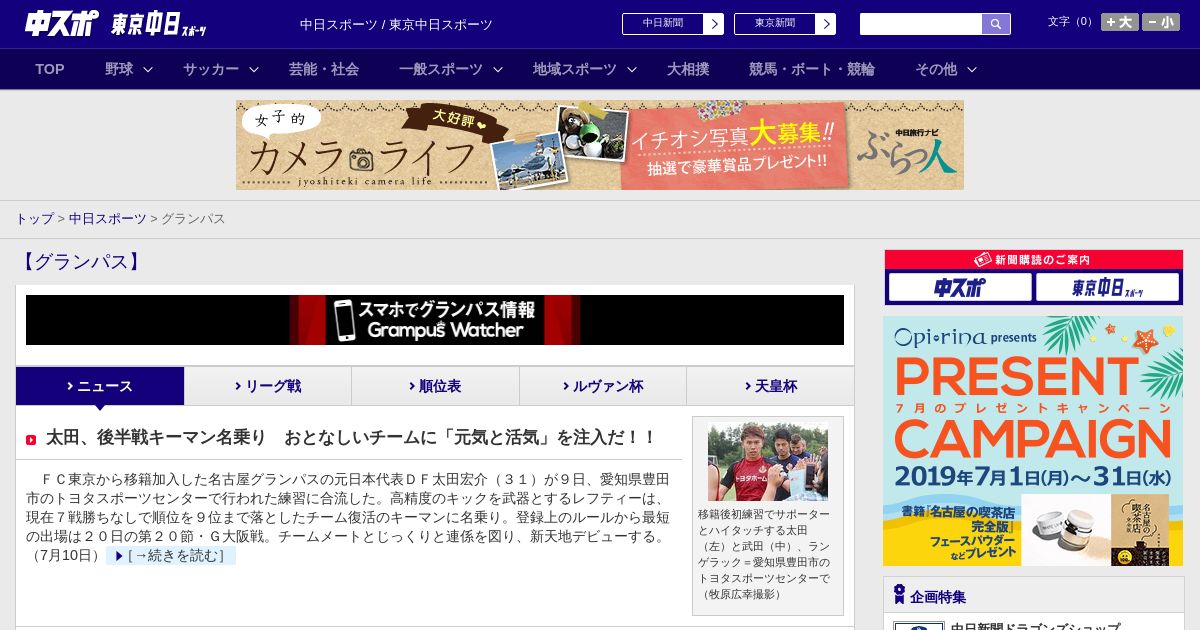Click arrow beside 中日新聞 button
The width and height of the screenshot is (1200, 630).
tap(714, 24)
